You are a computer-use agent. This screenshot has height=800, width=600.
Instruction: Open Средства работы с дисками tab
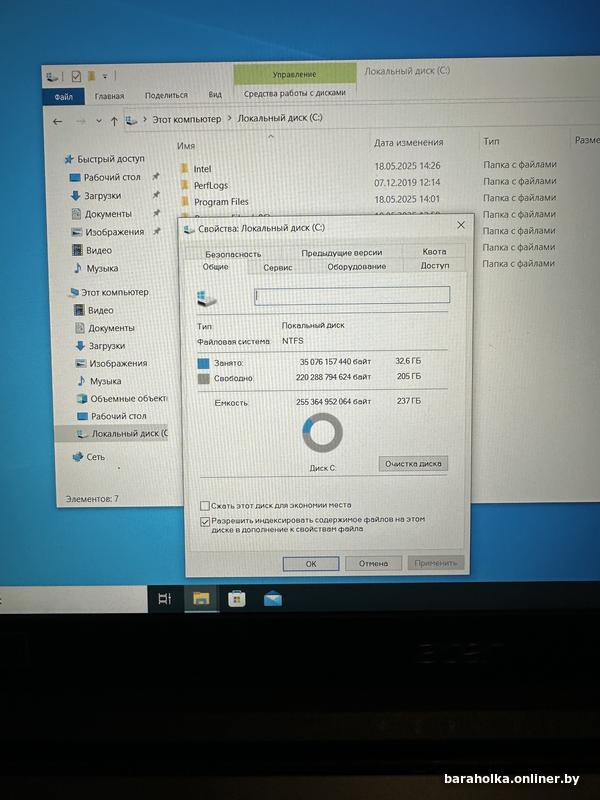point(294,93)
